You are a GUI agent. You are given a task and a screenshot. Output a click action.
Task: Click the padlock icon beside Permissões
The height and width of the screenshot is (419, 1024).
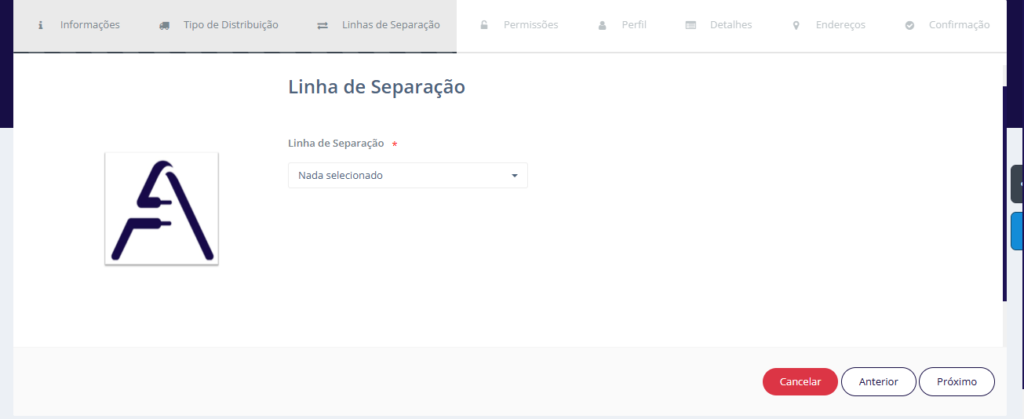click(x=484, y=25)
